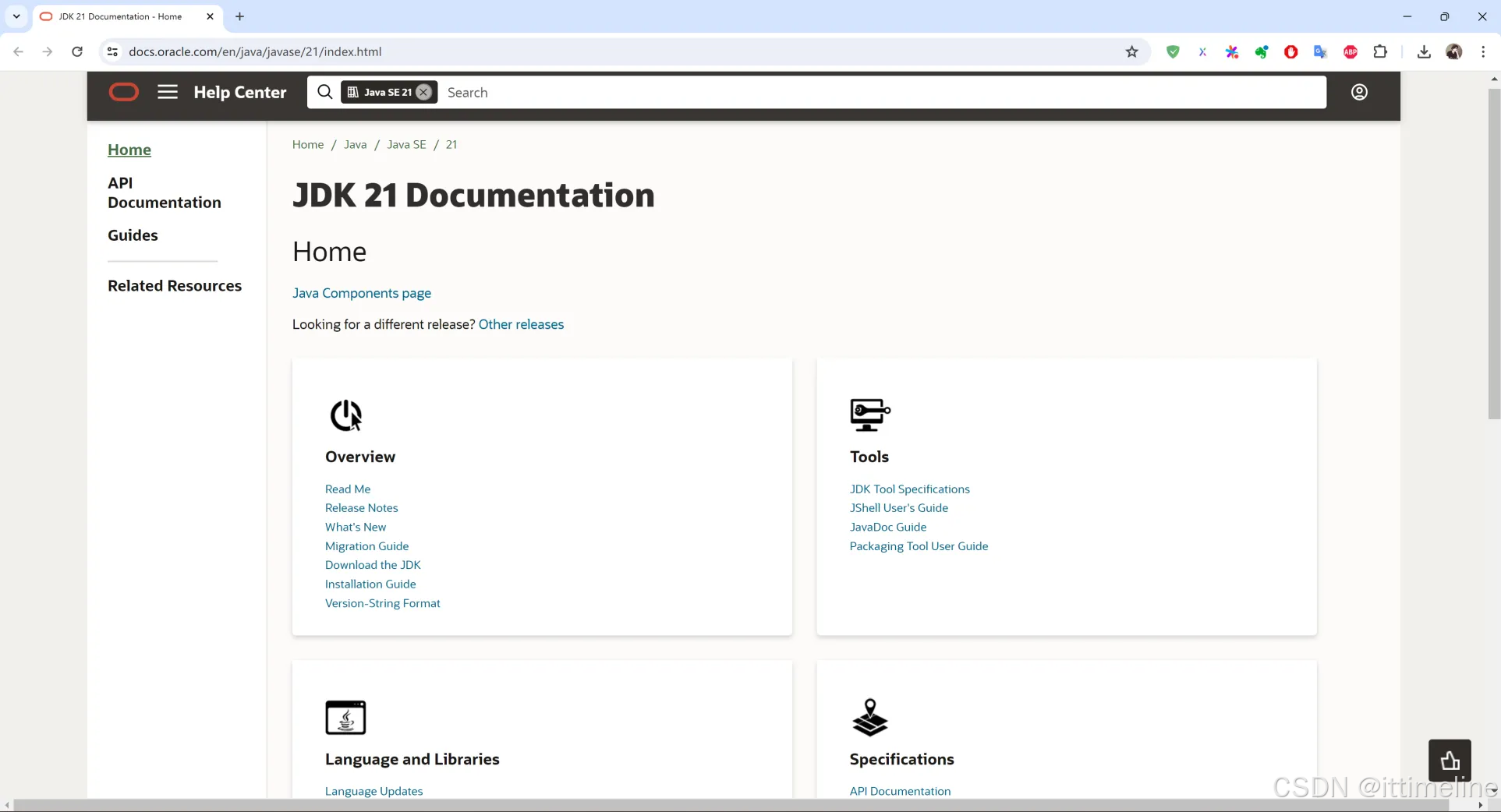Go forward to next page
The height and width of the screenshot is (812, 1501).
pos(48,51)
